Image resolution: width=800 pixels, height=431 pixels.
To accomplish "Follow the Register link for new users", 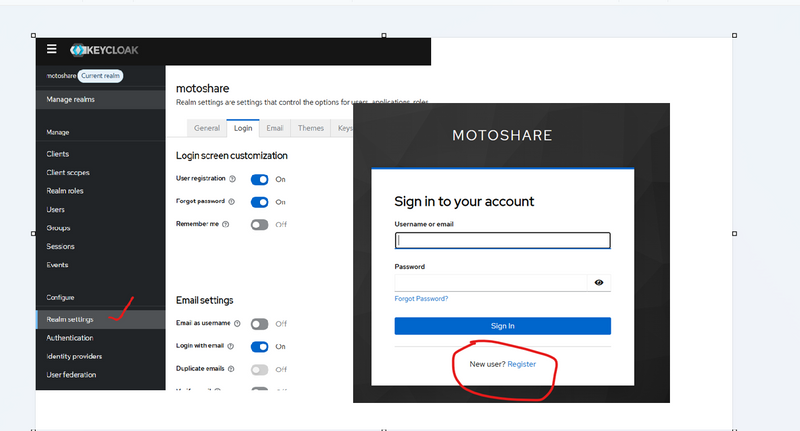I will 521,364.
